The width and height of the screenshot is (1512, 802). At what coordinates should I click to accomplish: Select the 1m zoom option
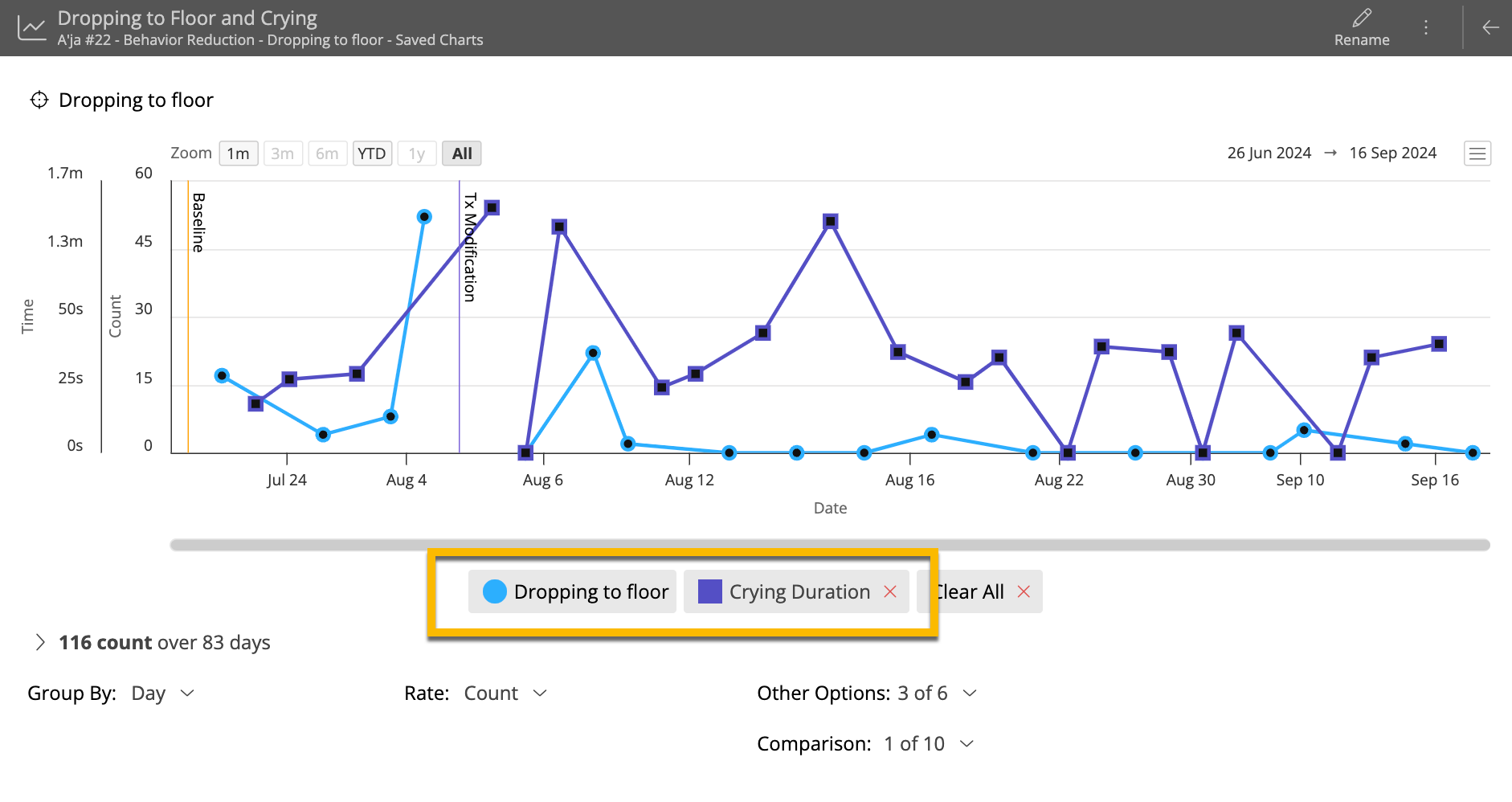(238, 153)
